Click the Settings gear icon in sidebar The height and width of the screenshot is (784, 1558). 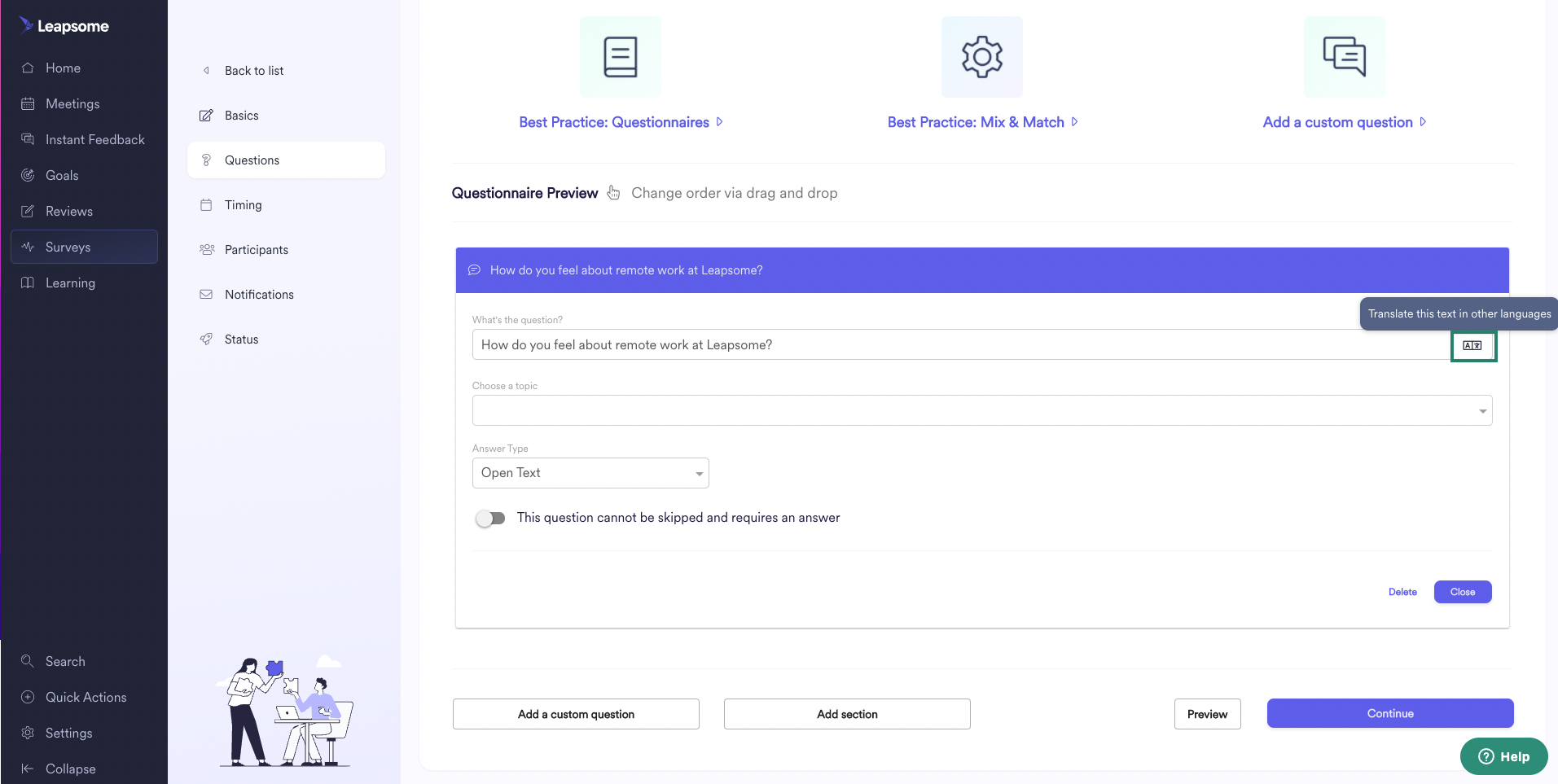click(x=28, y=733)
